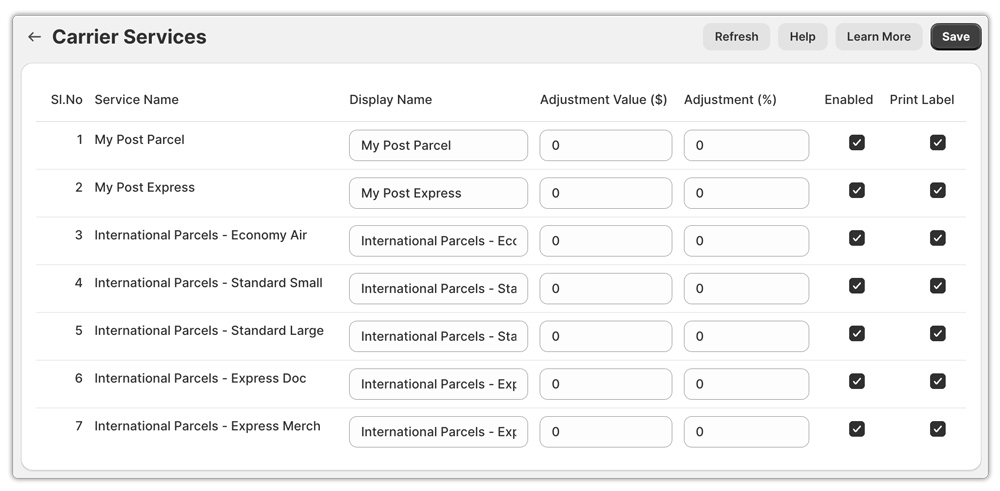Click the Learn More button
The height and width of the screenshot is (491, 1000).
tap(878, 37)
